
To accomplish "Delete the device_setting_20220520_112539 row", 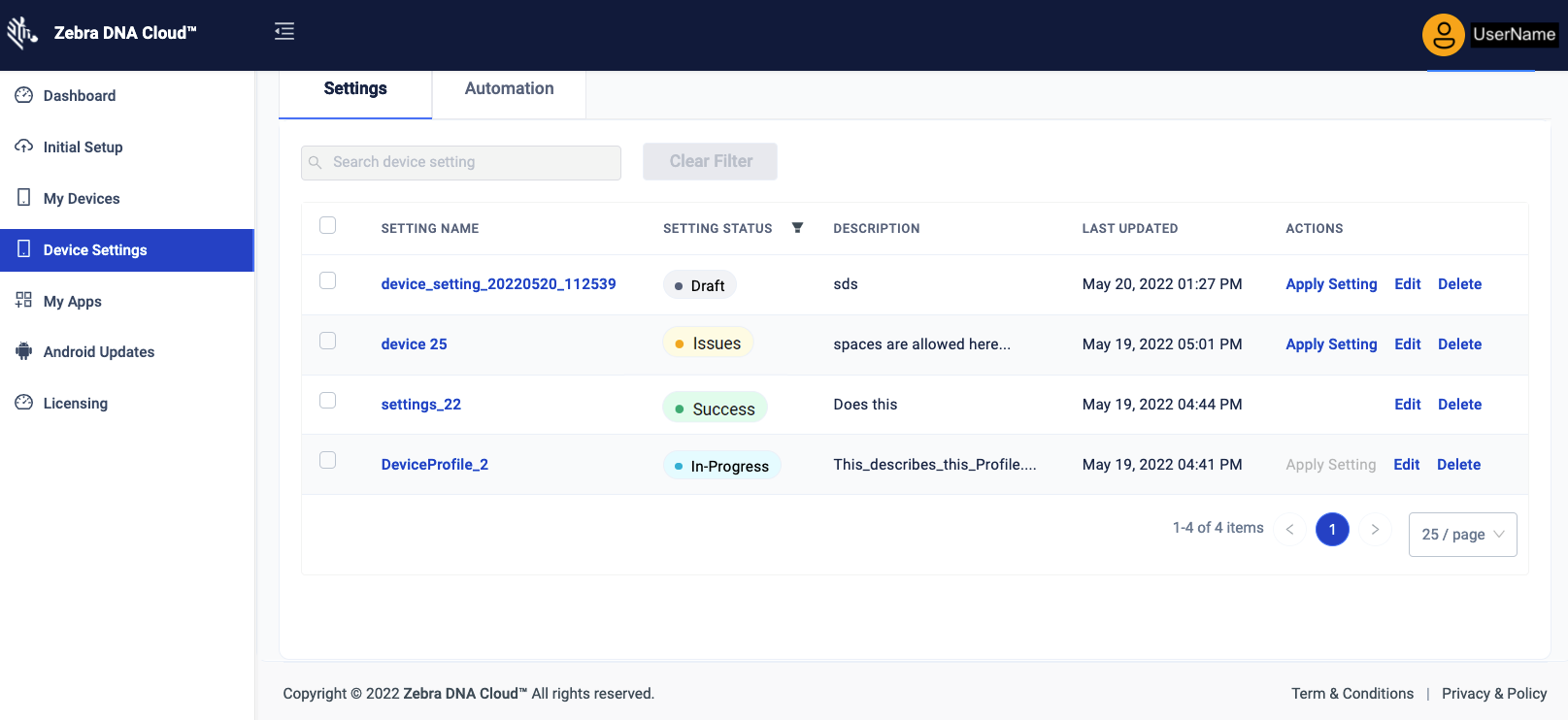I will [1460, 284].
